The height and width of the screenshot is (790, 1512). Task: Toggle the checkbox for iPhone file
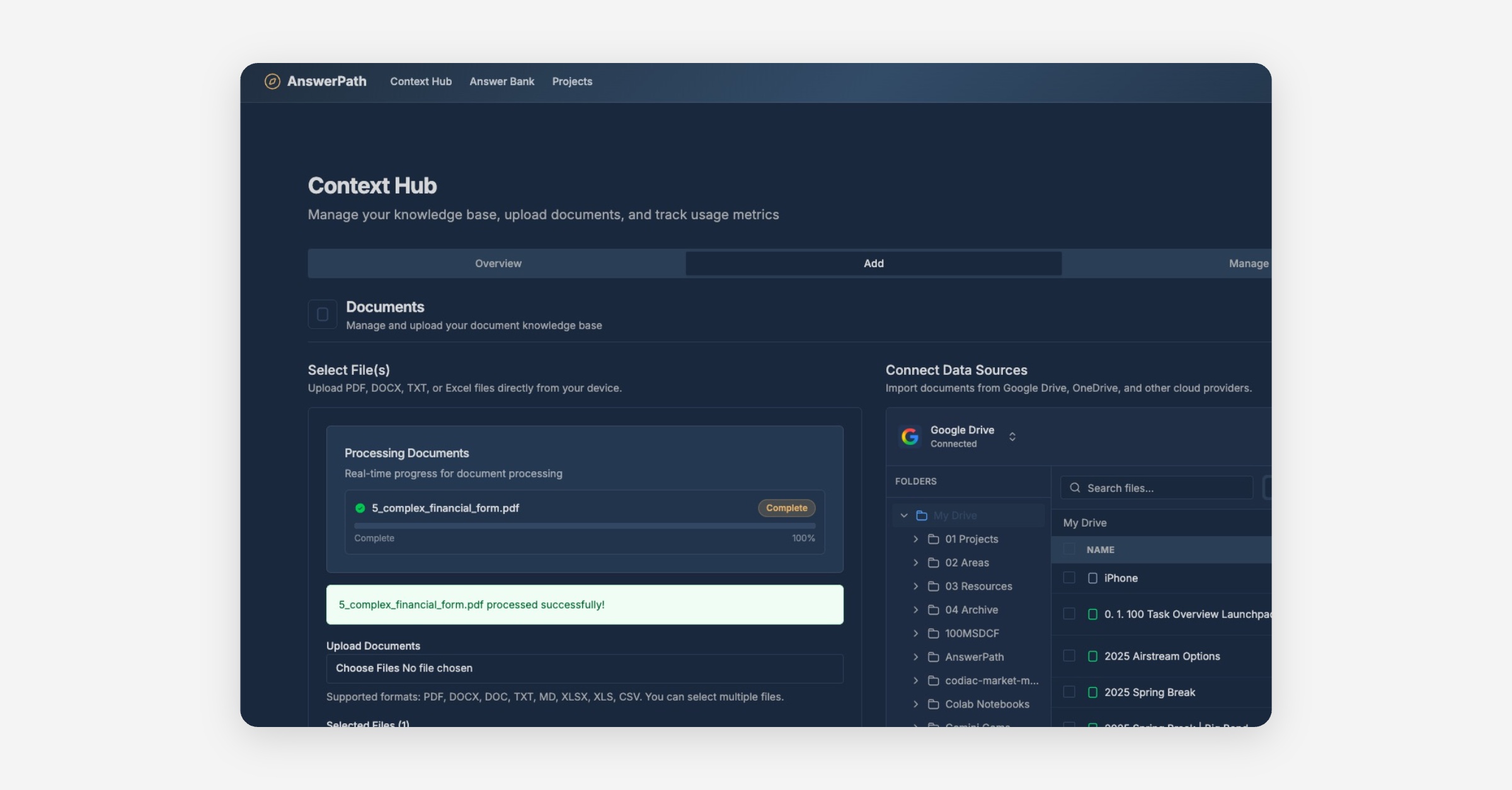[1069, 578]
